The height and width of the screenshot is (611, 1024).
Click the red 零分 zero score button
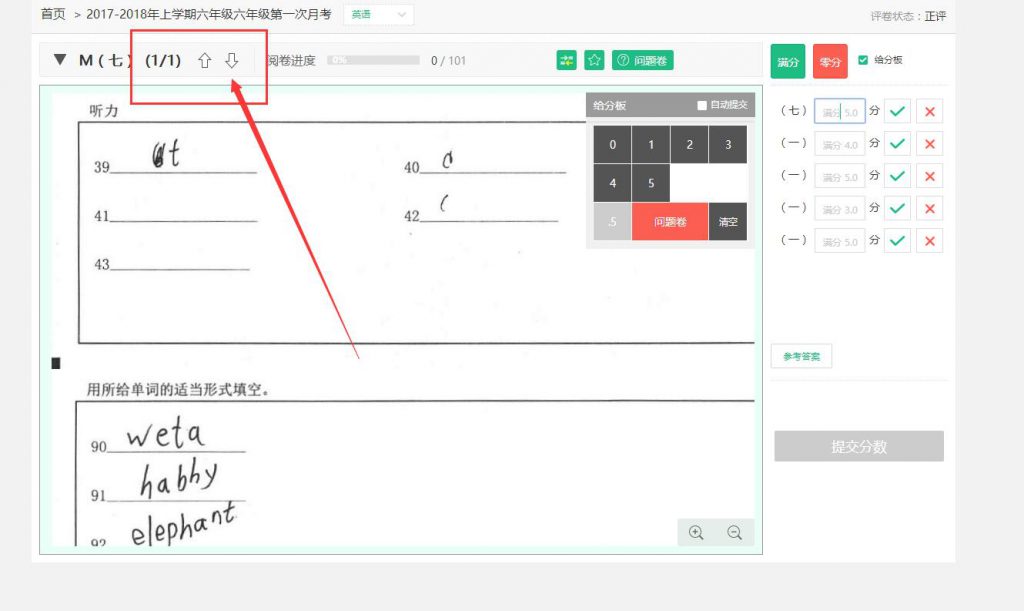(x=830, y=62)
